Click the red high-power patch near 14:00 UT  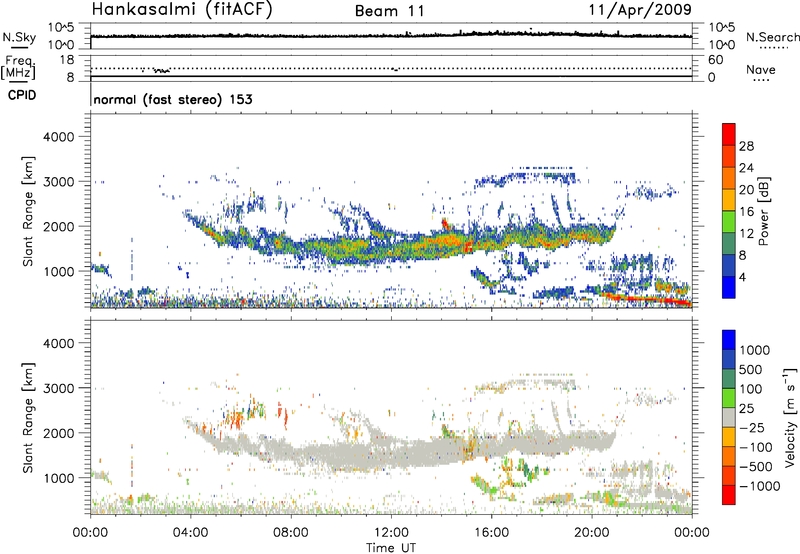[445, 224]
